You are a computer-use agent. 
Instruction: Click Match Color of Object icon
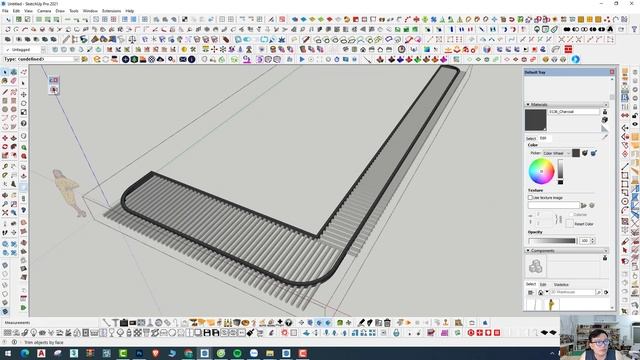tap(585, 153)
